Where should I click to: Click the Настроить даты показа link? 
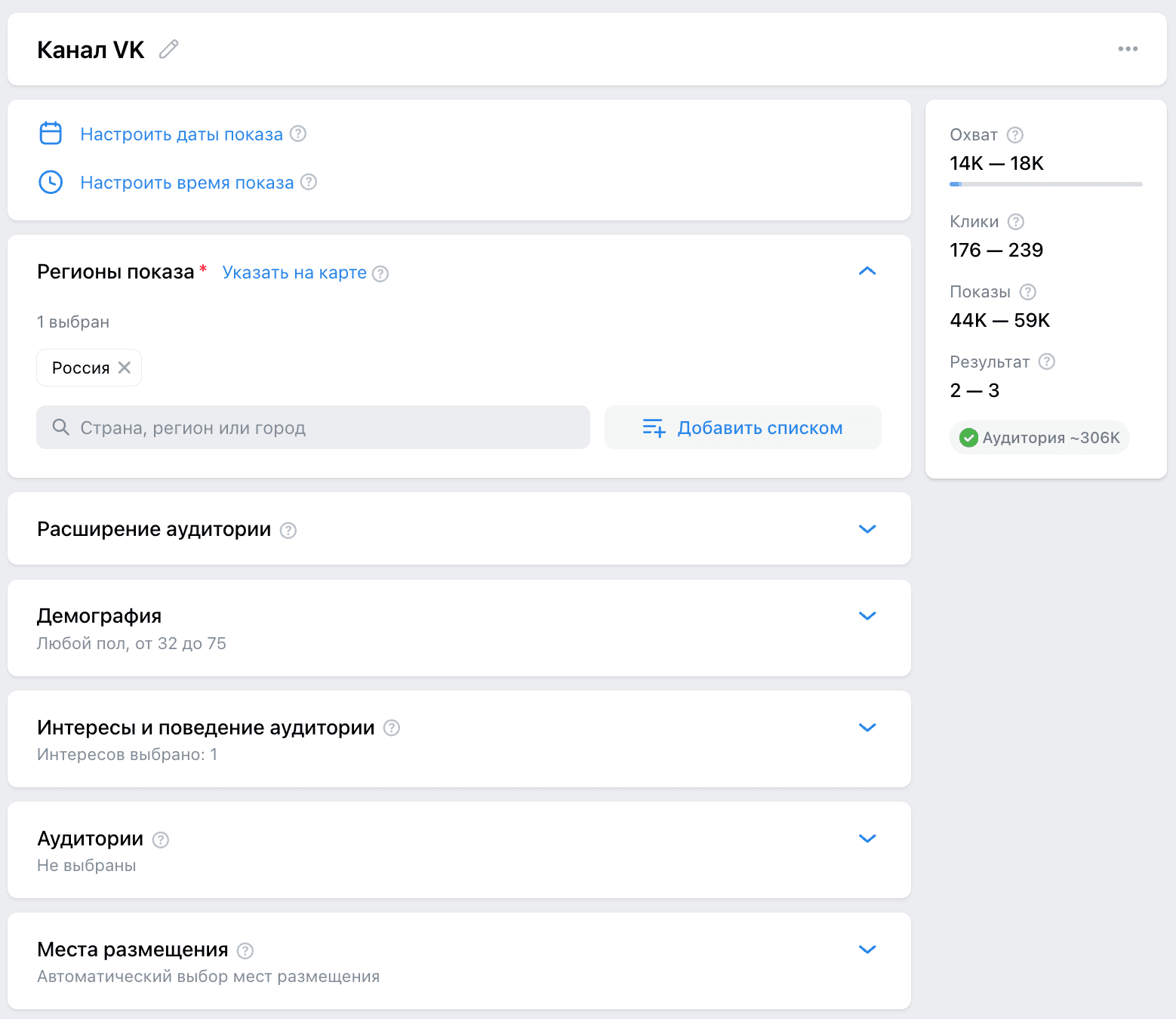pyautogui.click(x=182, y=134)
